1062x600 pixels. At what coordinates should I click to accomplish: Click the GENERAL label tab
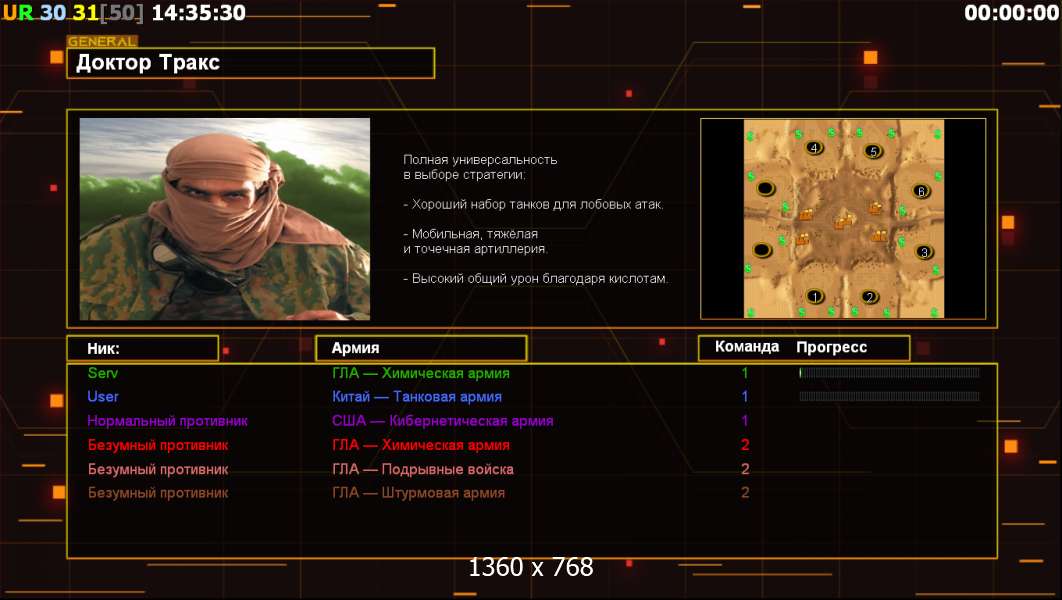pyautogui.click(x=102, y=41)
